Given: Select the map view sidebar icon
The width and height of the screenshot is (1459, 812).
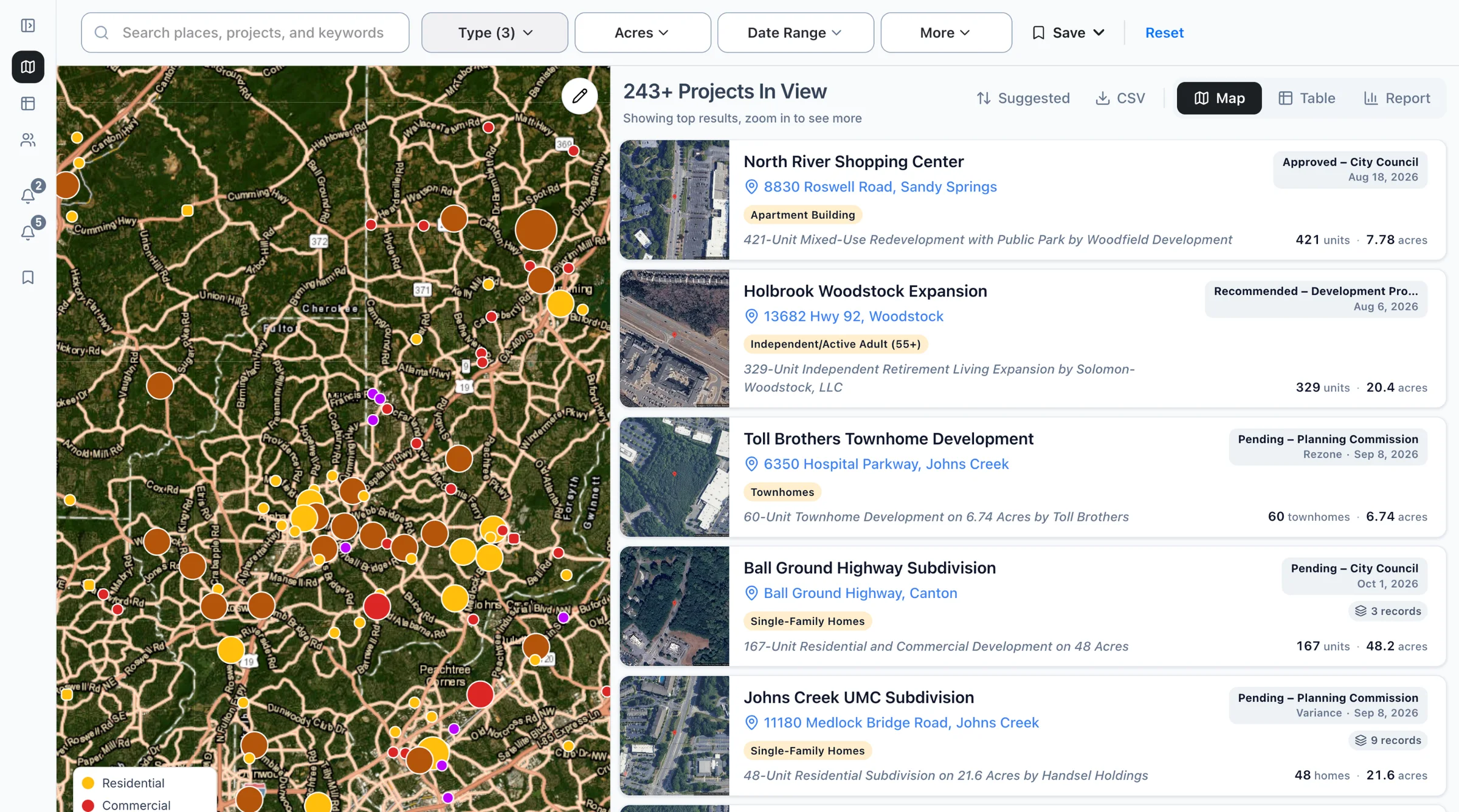Looking at the screenshot, I should click(28, 67).
